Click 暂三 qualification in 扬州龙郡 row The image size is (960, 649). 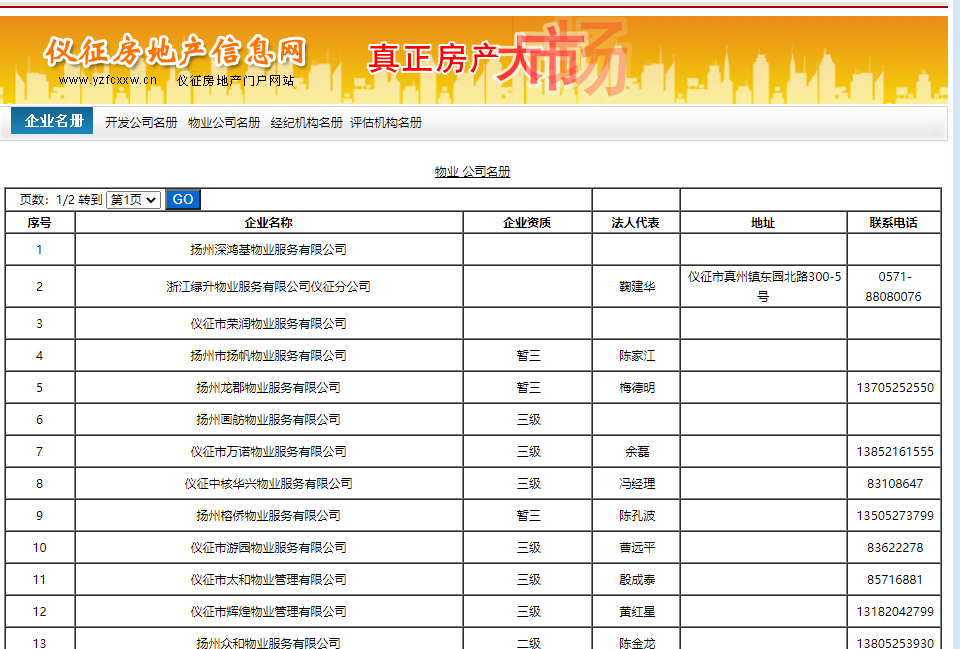[x=528, y=388]
